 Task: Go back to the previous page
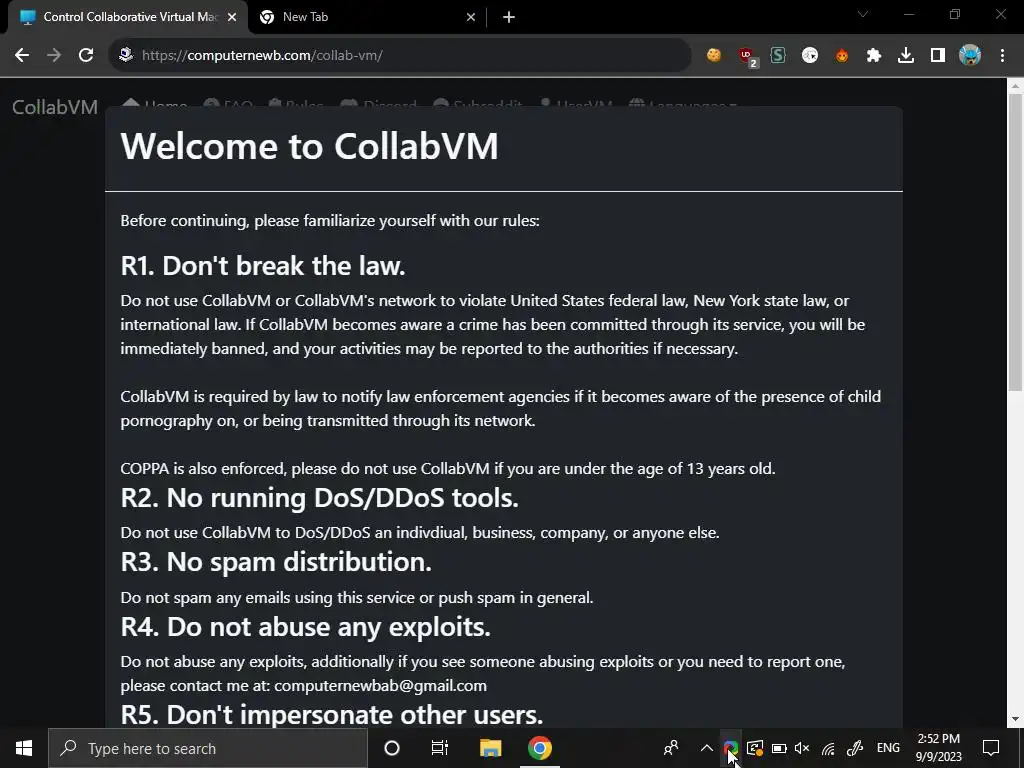(x=22, y=56)
